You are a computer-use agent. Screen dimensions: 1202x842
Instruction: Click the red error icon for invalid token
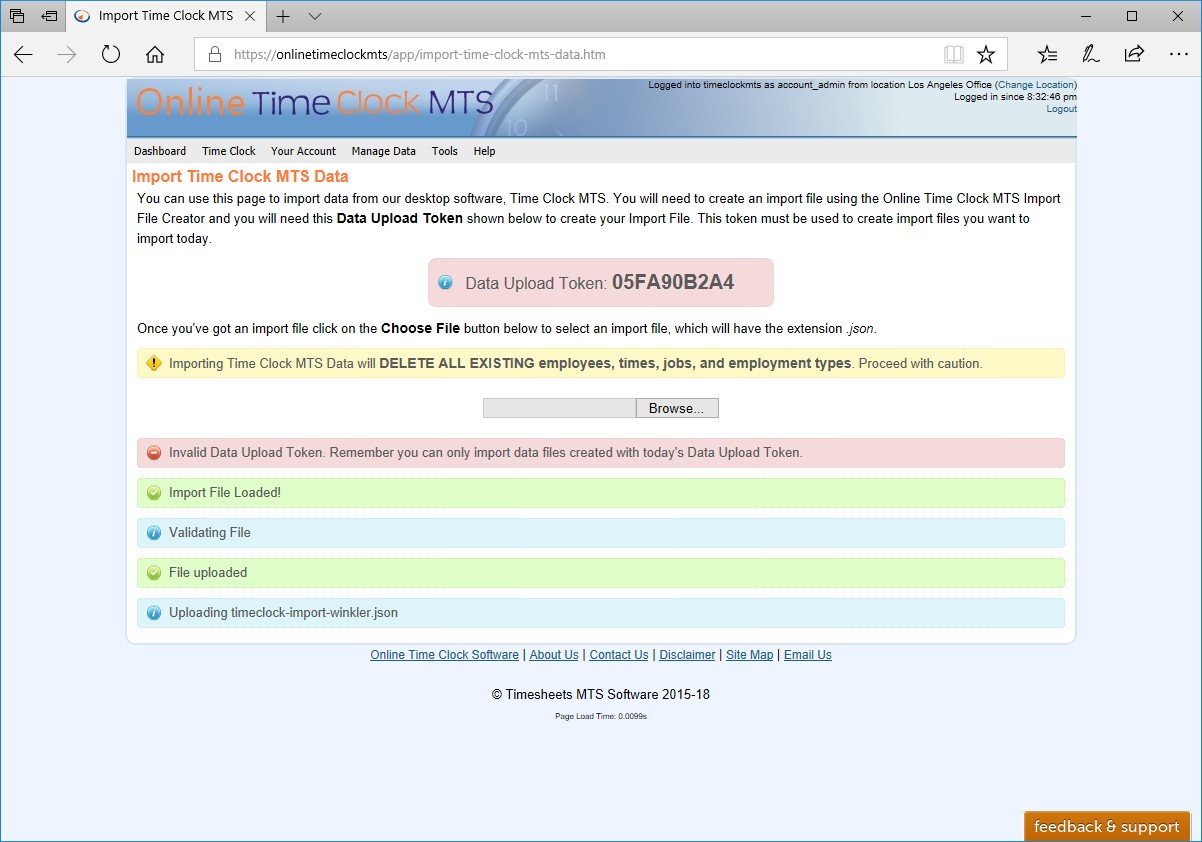coord(153,453)
